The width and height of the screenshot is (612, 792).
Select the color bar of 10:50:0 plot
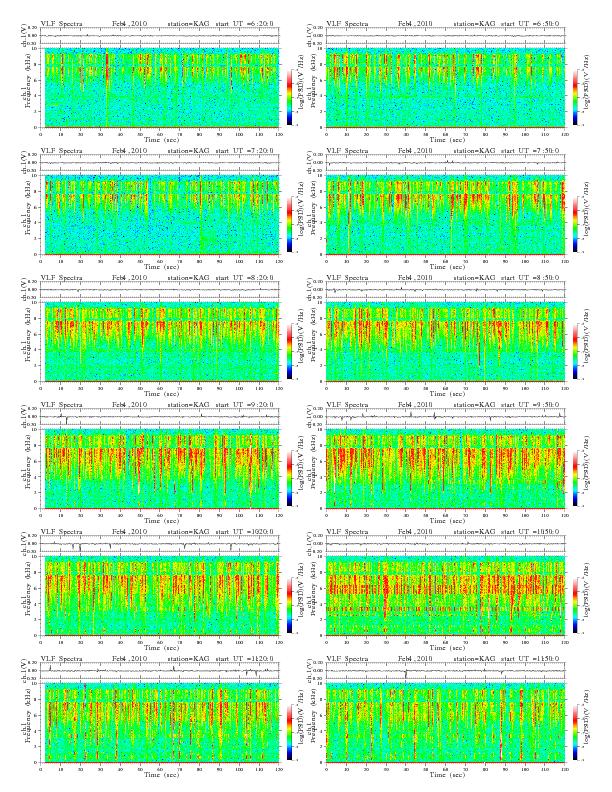[576, 606]
